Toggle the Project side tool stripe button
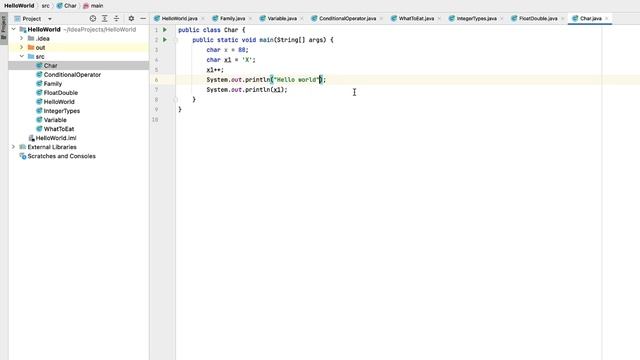Screen dimensions: 640x360 4,28
